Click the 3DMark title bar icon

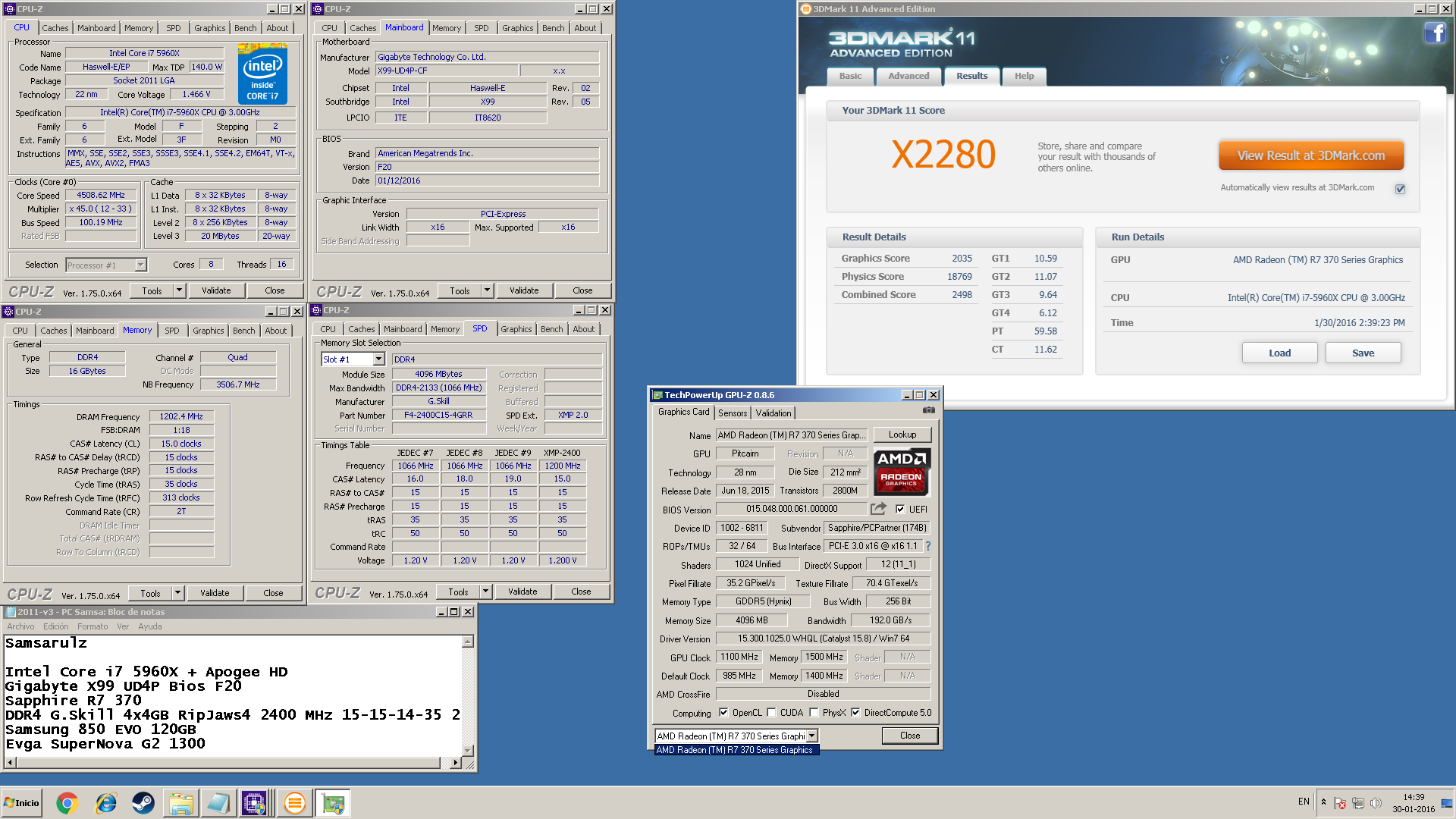coord(806,9)
